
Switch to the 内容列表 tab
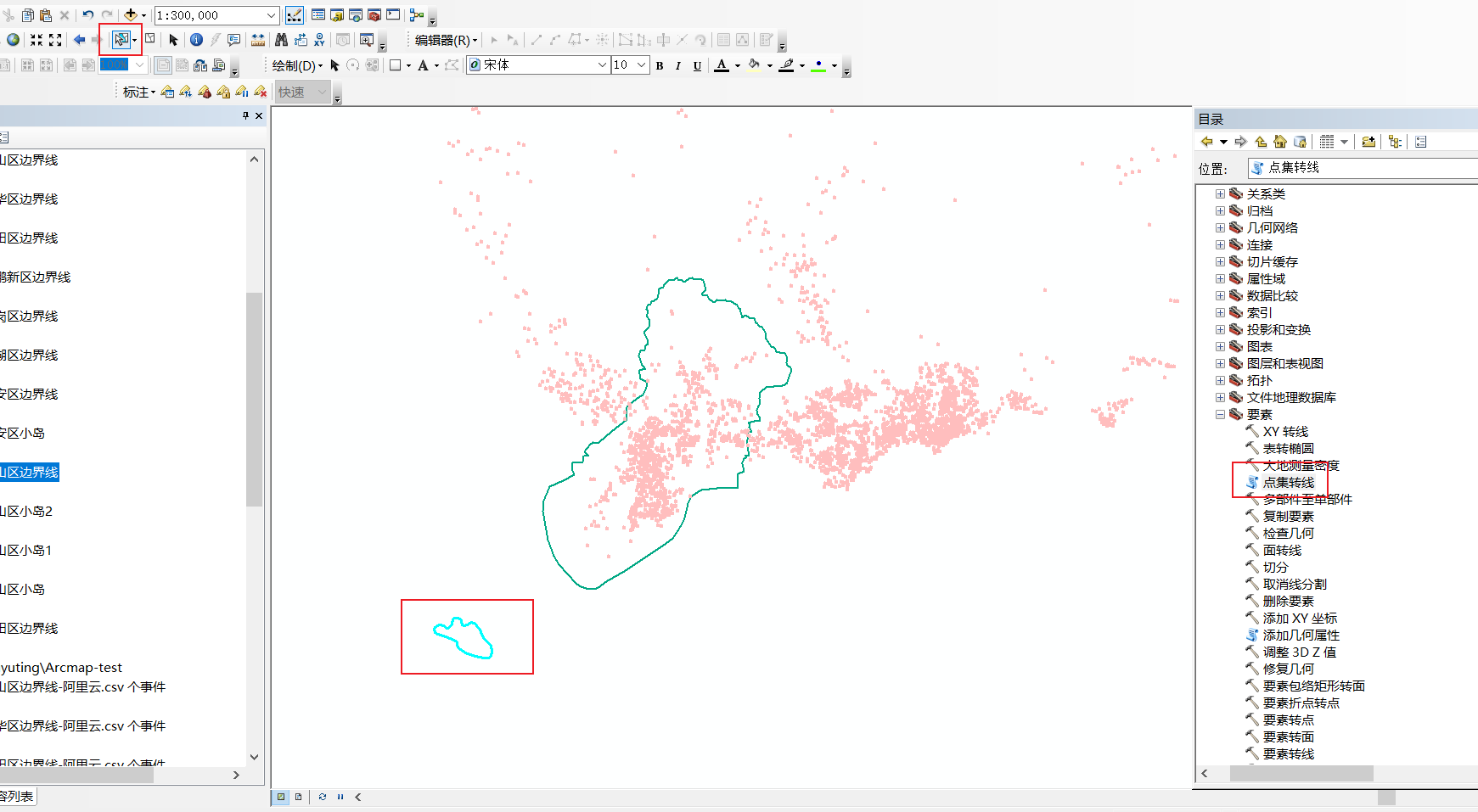pos(17,797)
